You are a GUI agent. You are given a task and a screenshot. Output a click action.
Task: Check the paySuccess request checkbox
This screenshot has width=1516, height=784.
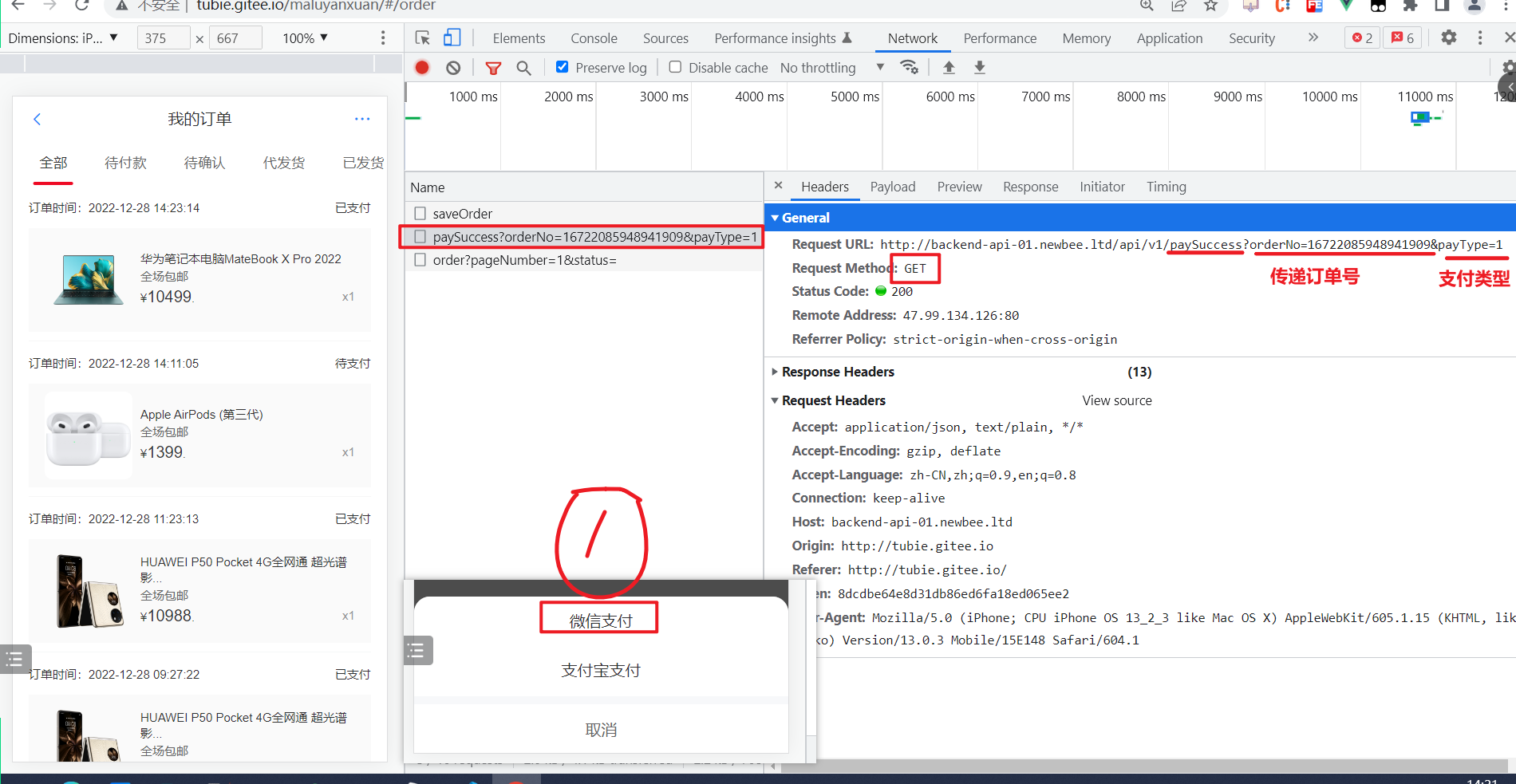pos(420,237)
